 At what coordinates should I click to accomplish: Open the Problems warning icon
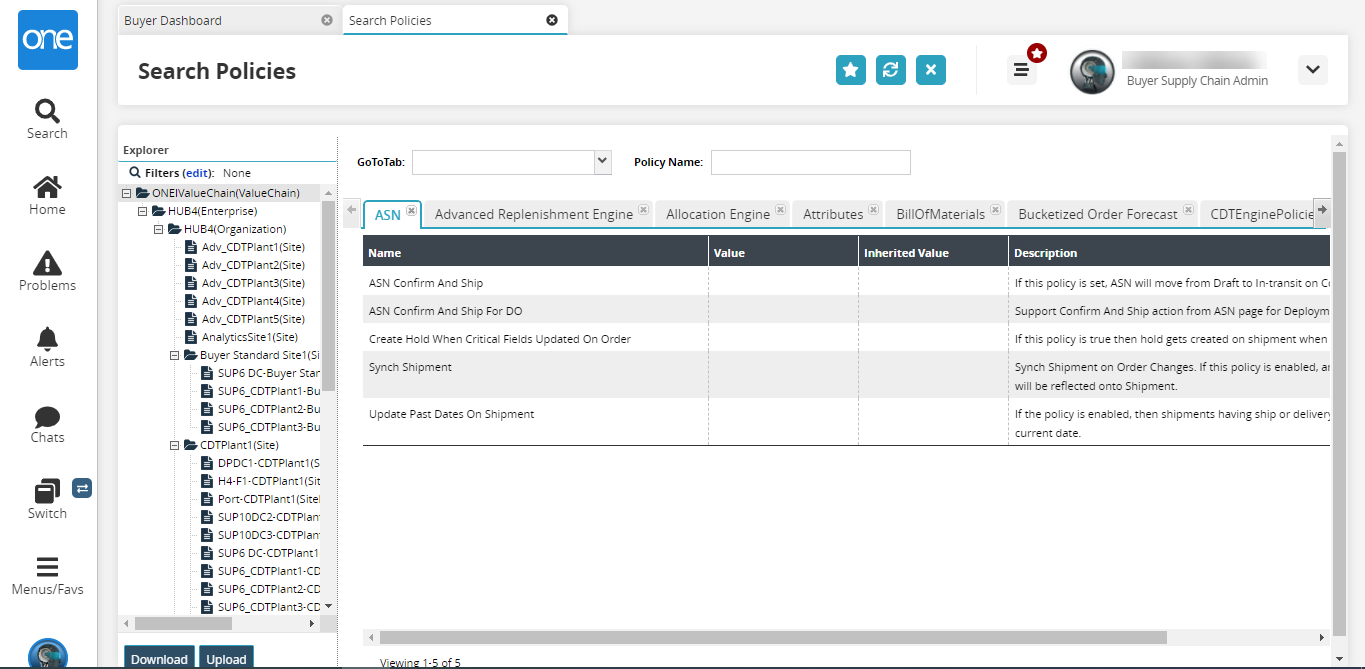(x=47, y=263)
